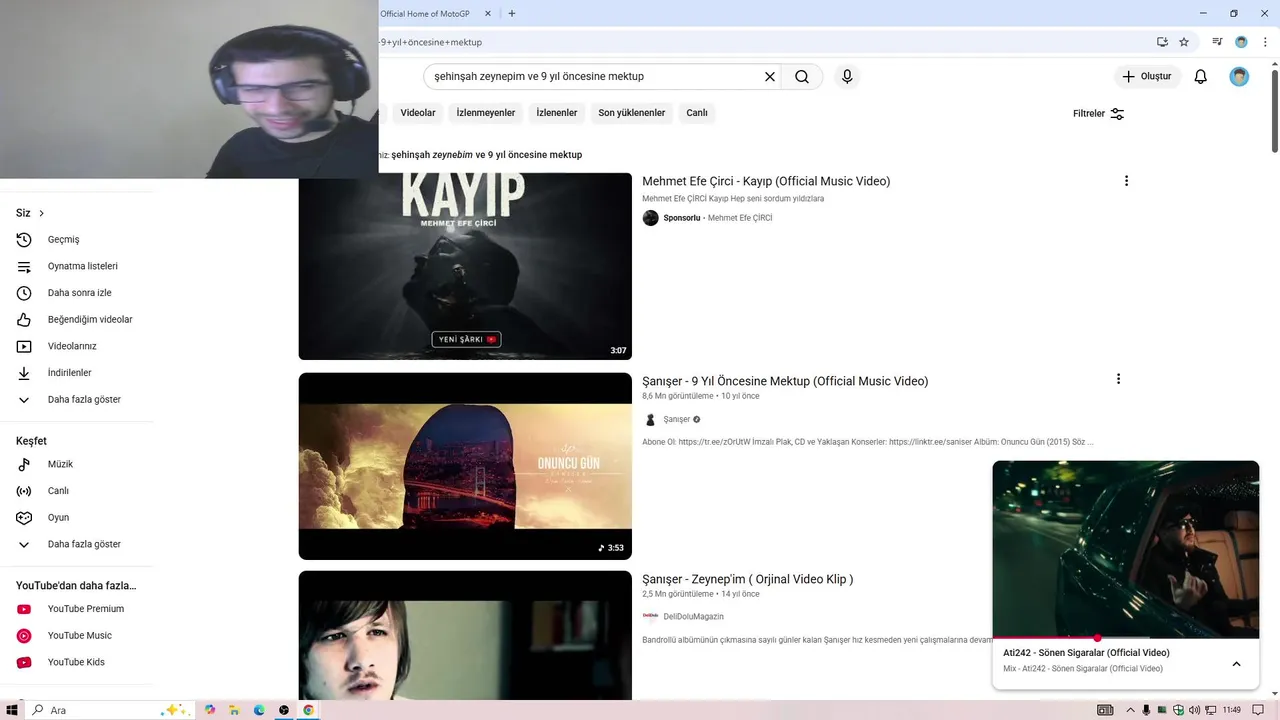Open more options for 9 Yıl Öncesine Mektup
This screenshot has height=720, width=1280.
point(1118,379)
